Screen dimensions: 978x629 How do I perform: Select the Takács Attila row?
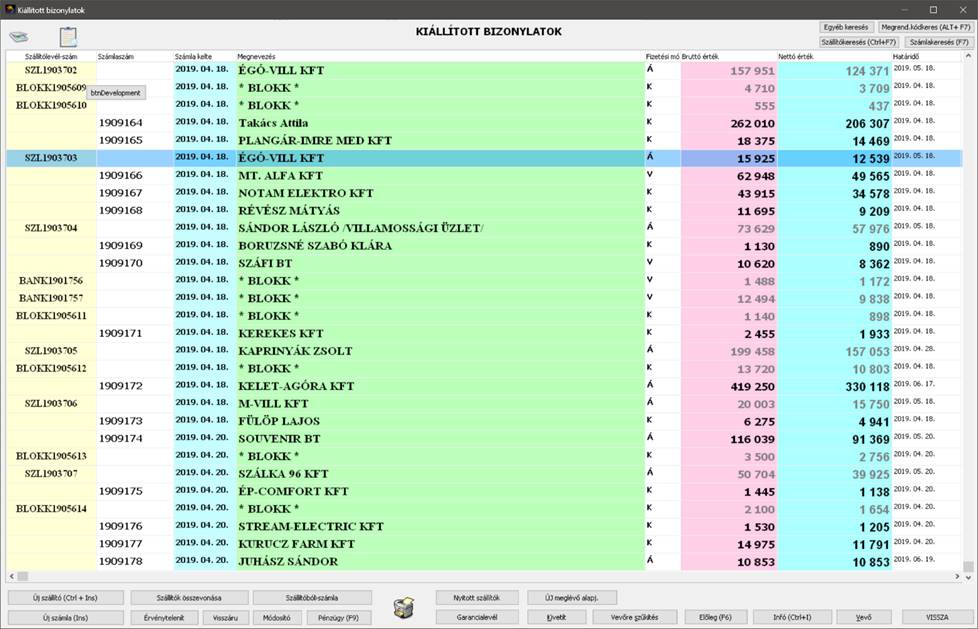click(484, 123)
